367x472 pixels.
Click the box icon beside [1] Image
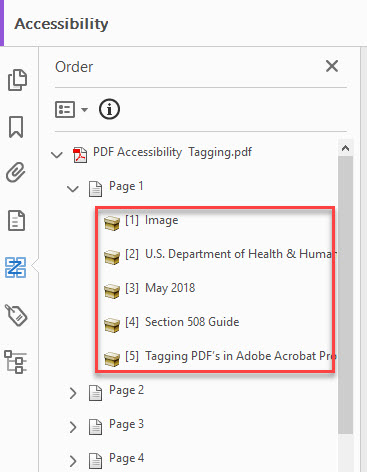pyautogui.click(x=112, y=223)
